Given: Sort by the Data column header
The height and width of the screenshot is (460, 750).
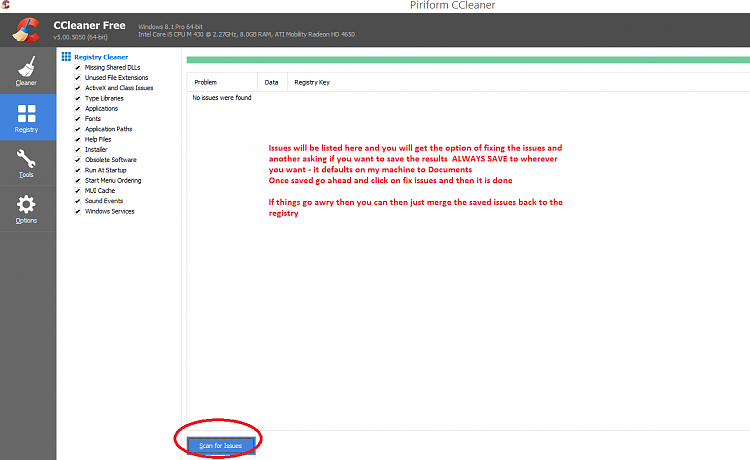Looking at the screenshot, I should (x=272, y=82).
